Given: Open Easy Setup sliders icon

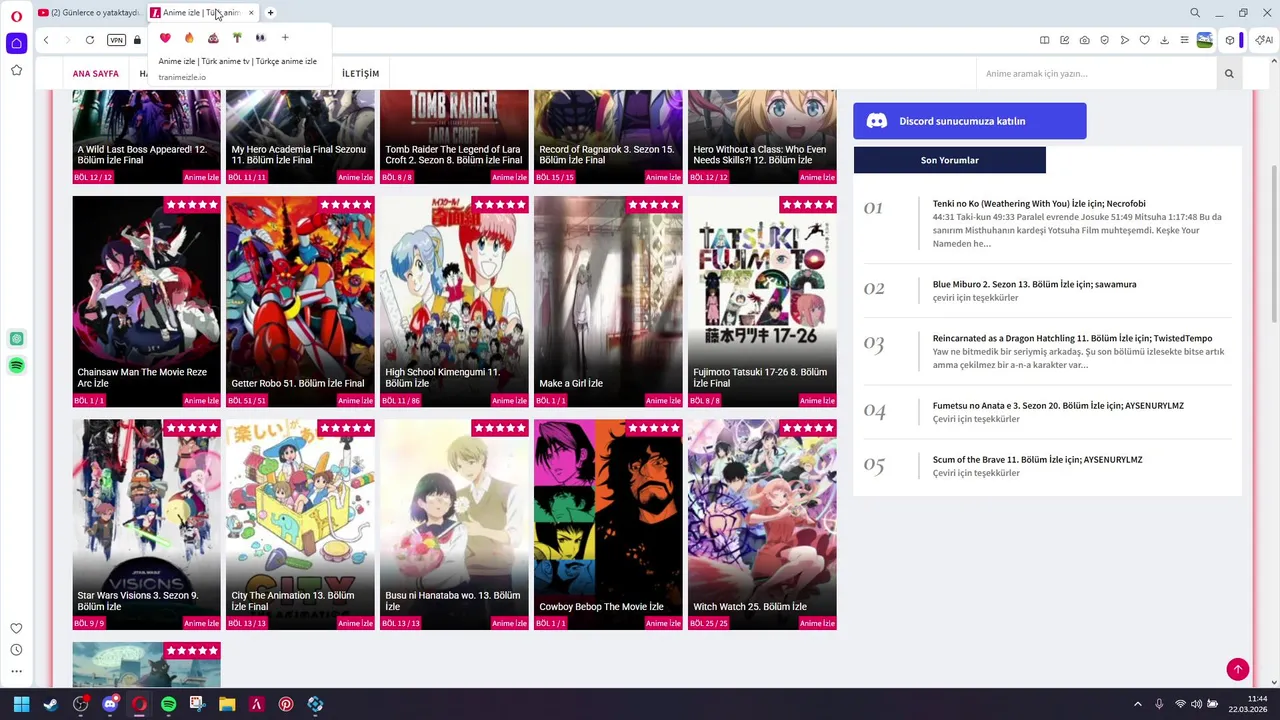Looking at the screenshot, I should pyautogui.click(x=1184, y=40).
